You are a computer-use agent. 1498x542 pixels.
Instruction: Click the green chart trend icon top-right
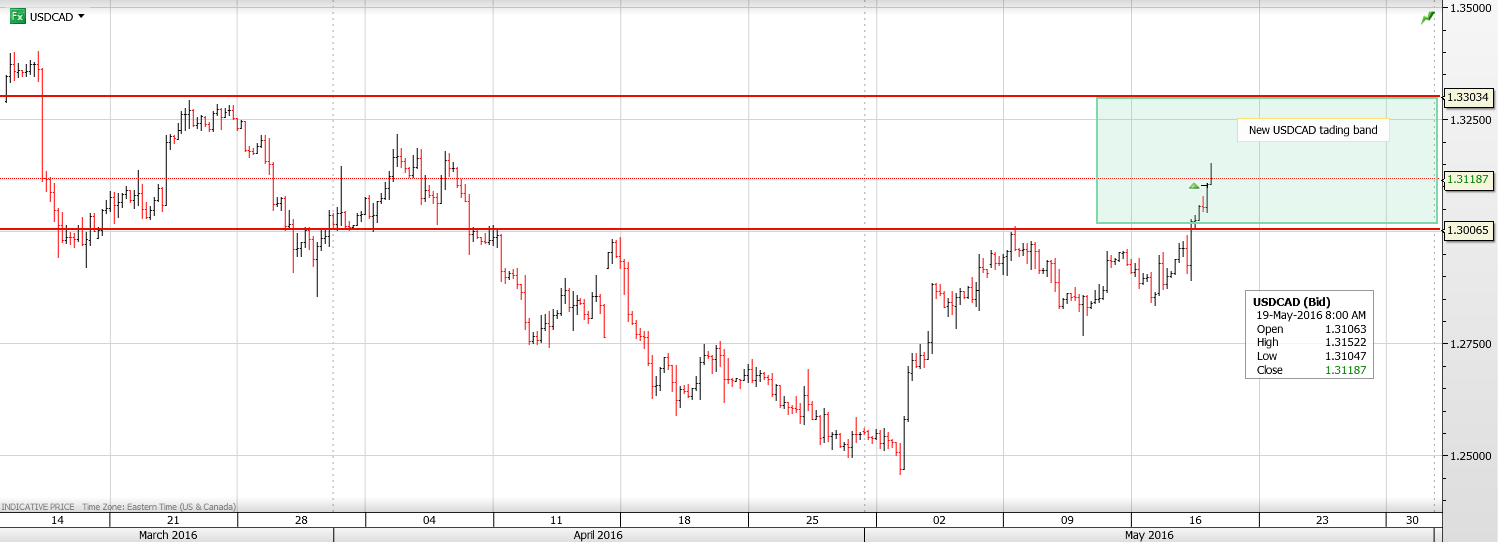tap(1427, 18)
